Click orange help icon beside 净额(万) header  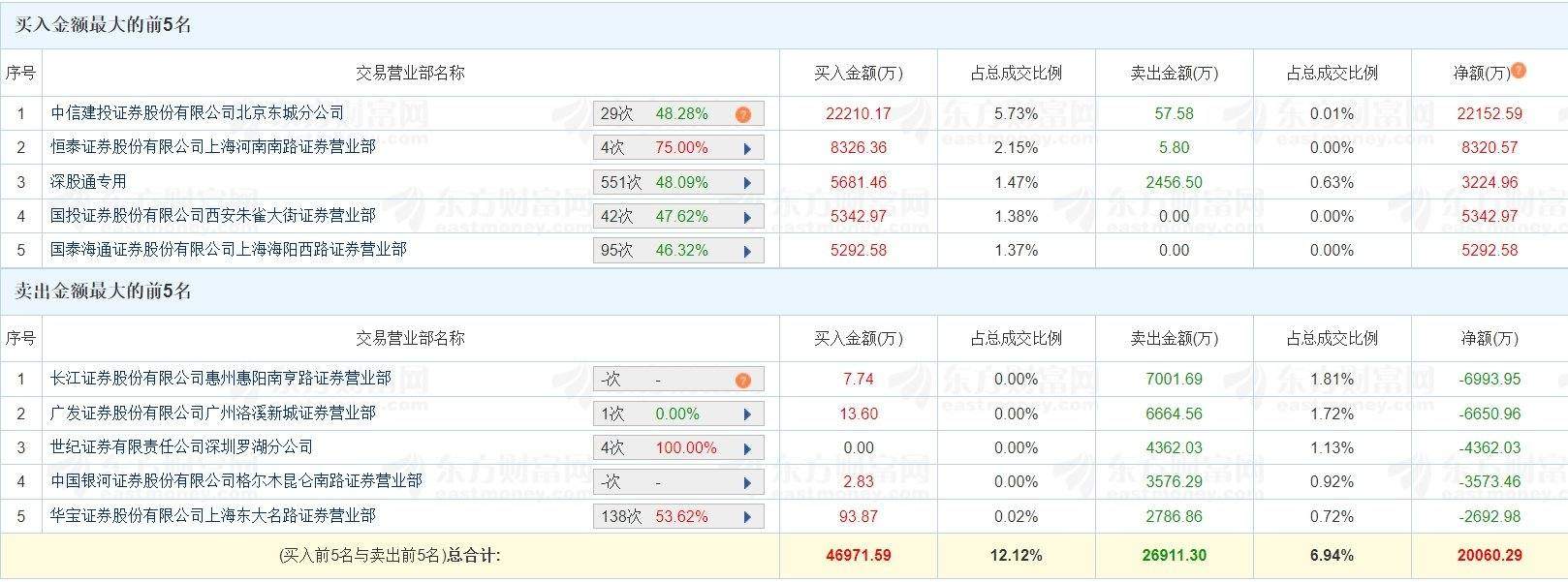pos(1519,70)
